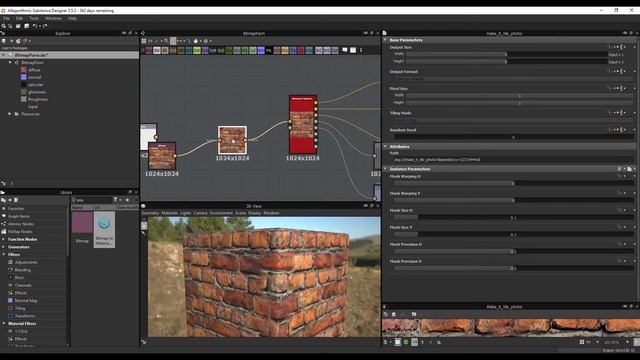Adjust the Mask Warping H slider

click(513, 183)
